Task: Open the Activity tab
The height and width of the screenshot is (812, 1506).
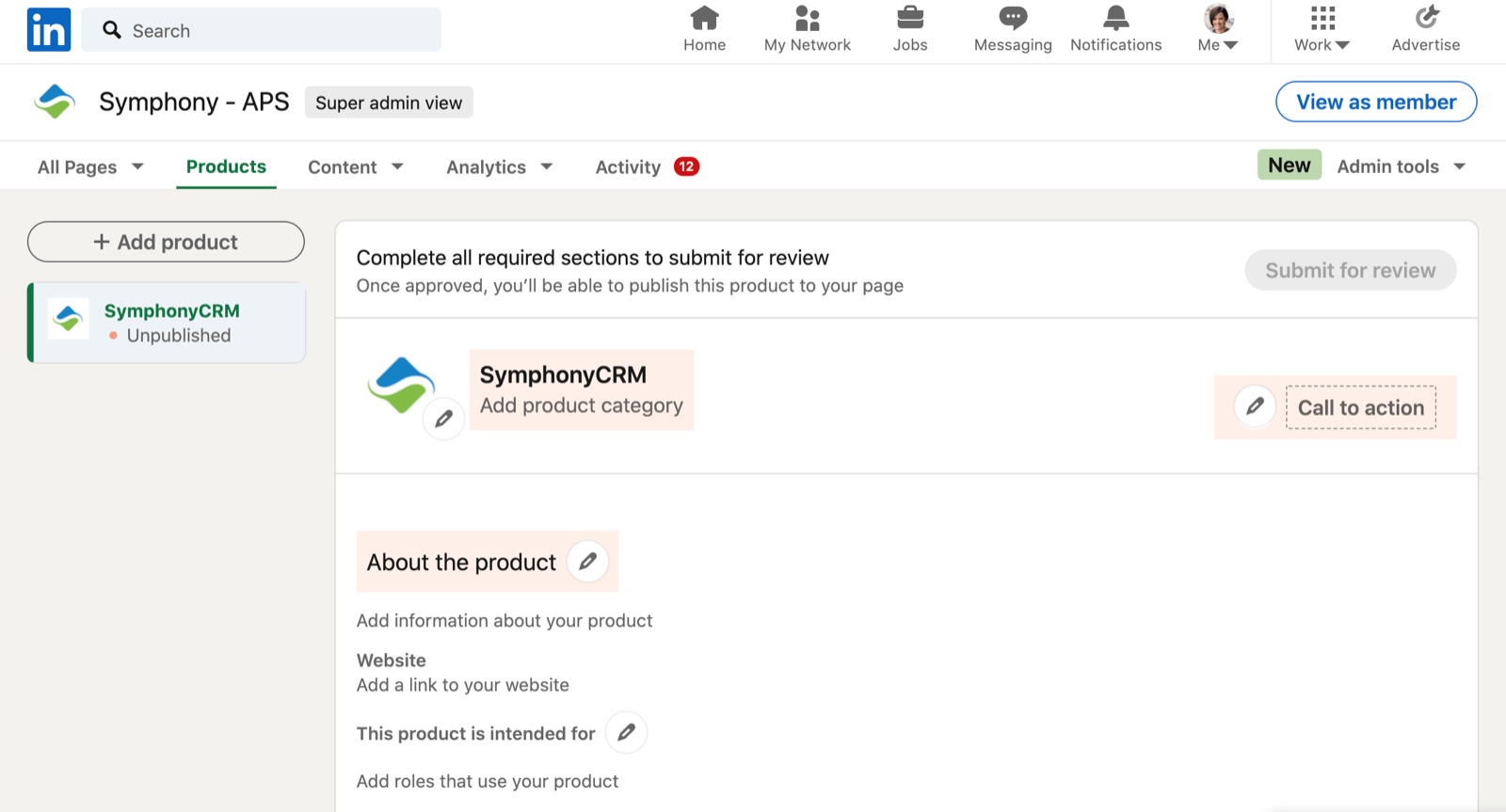Action: tap(628, 167)
